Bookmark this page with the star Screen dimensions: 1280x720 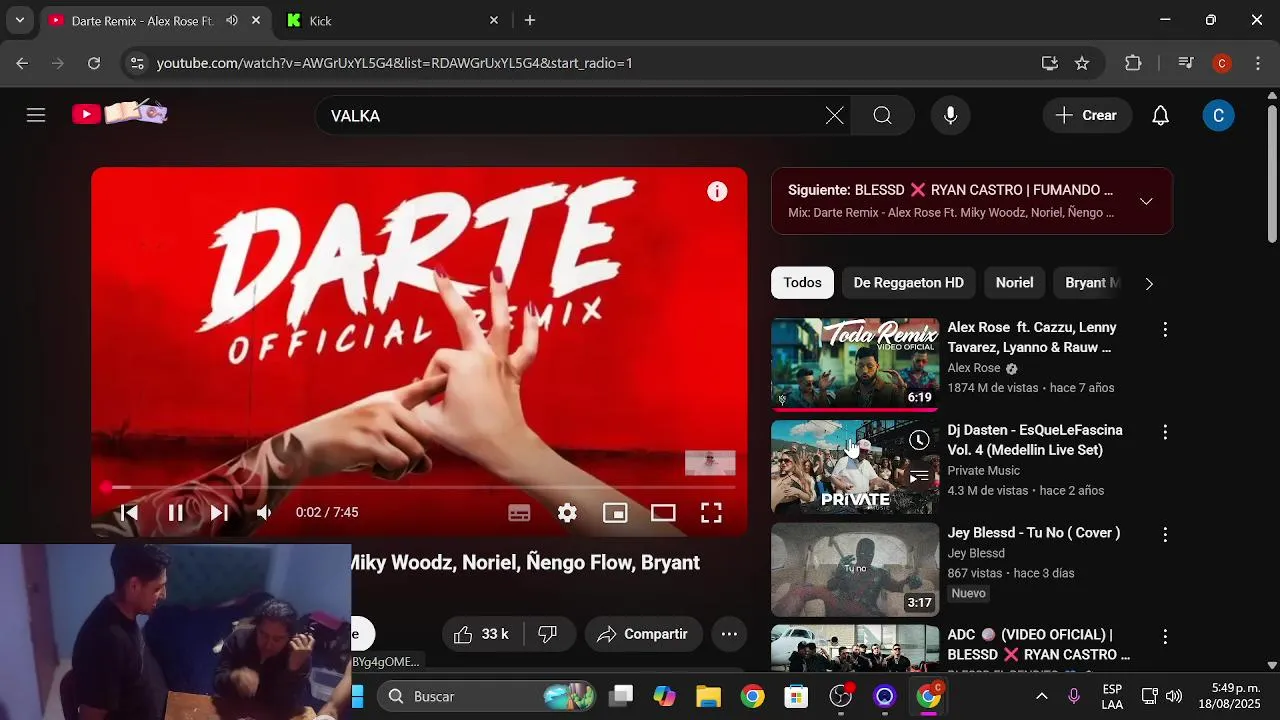point(1082,63)
